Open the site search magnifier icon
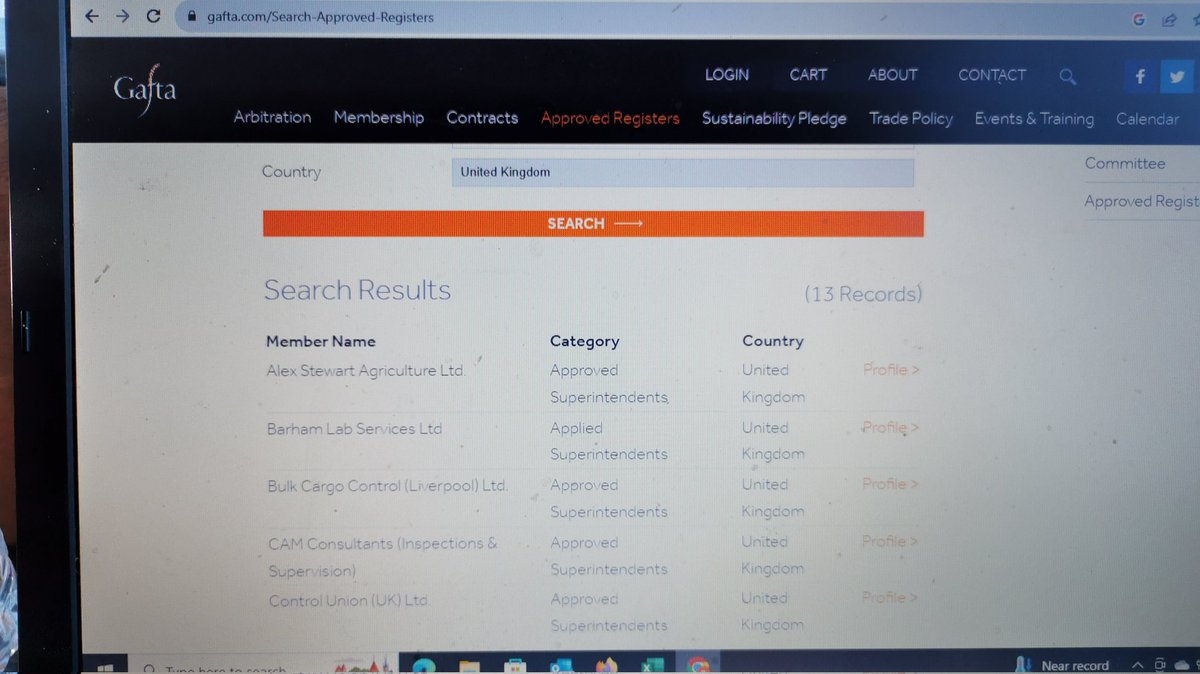This screenshot has width=1200, height=674. (x=1067, y=76)
